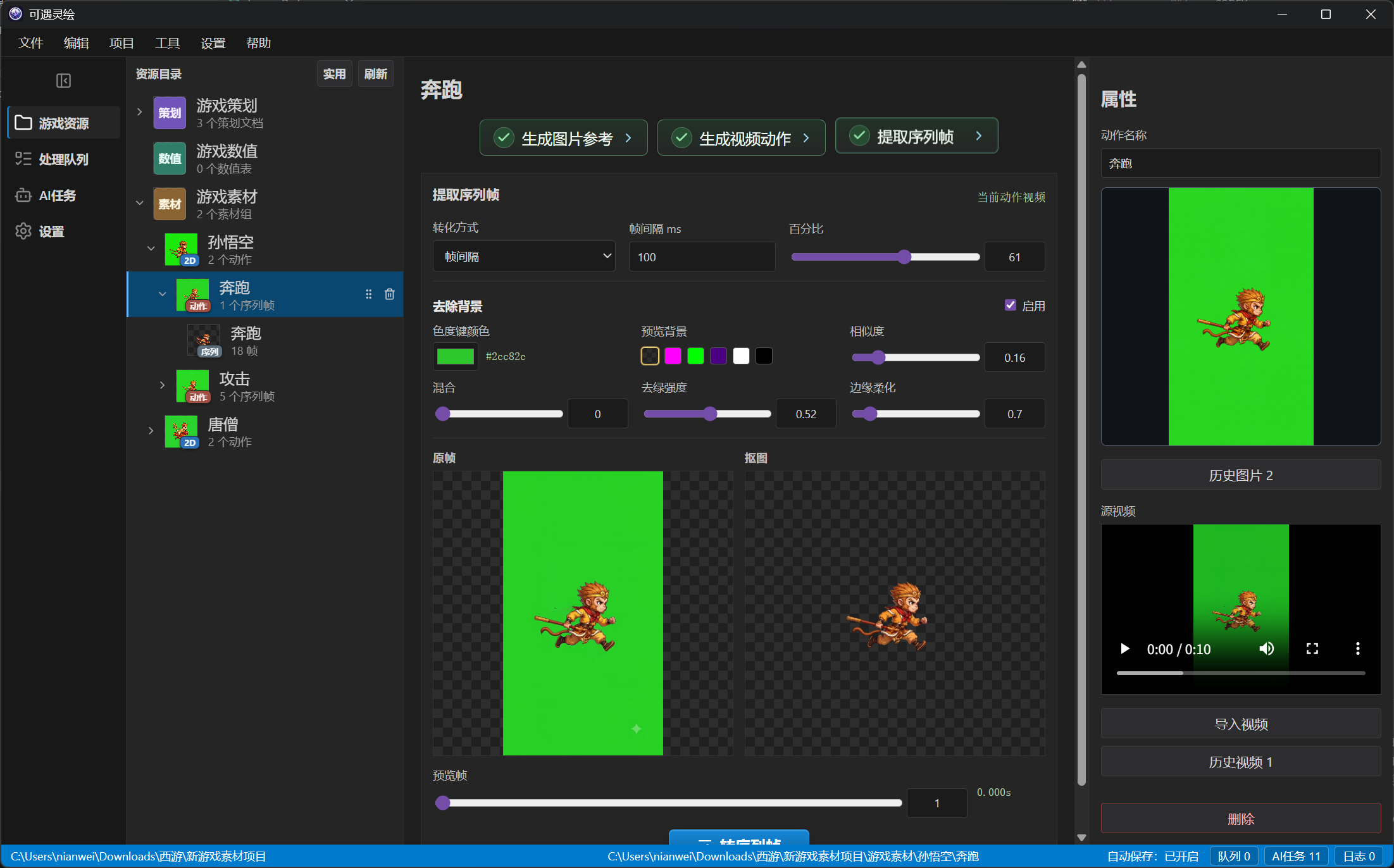
Task: Select the white preview background
Action: (x=741, y=356)
